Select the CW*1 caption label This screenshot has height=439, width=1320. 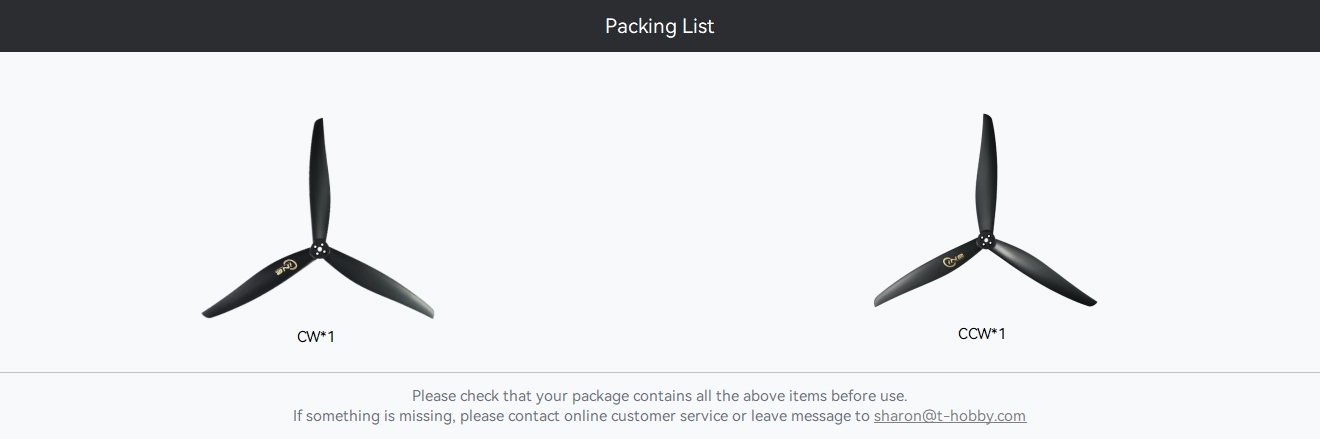316,337
